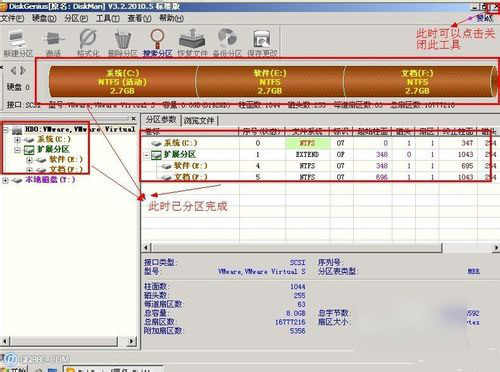Select 文档(F:) in the left tree
The image size is (500, 372).
click(x=66, y=169)
